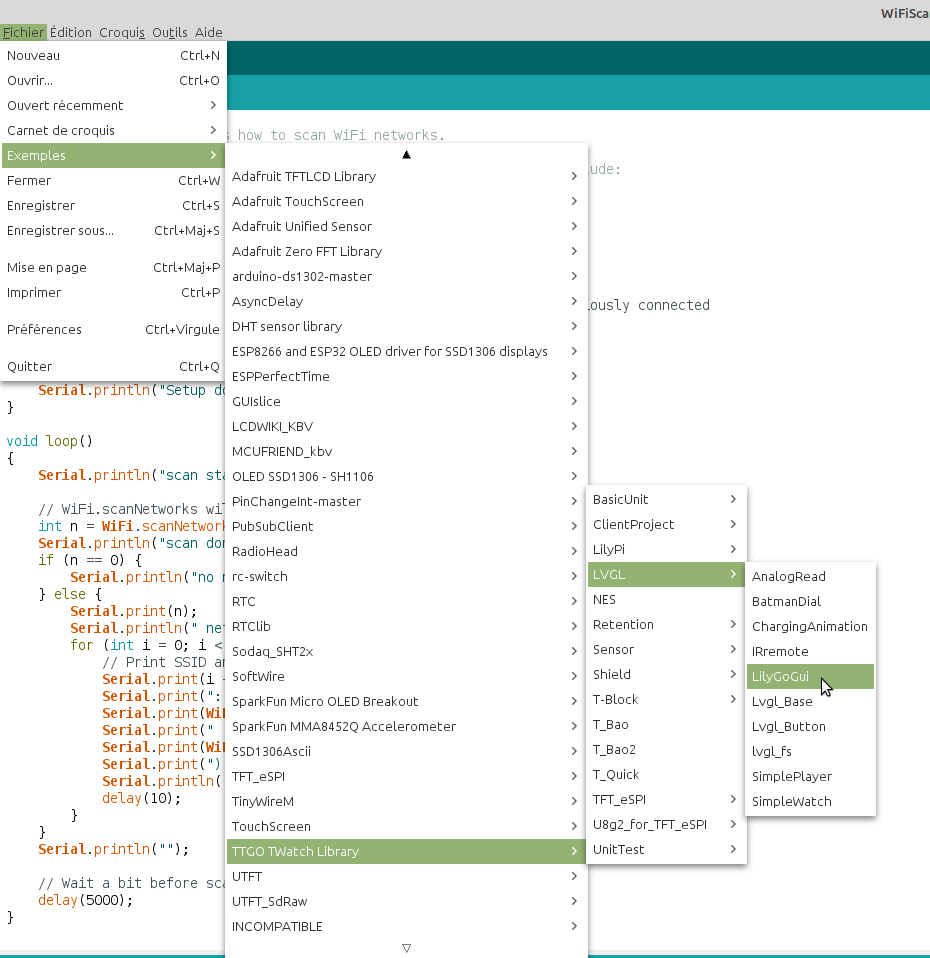
Task: Open T-Block submenu
Action: point(666,701)
